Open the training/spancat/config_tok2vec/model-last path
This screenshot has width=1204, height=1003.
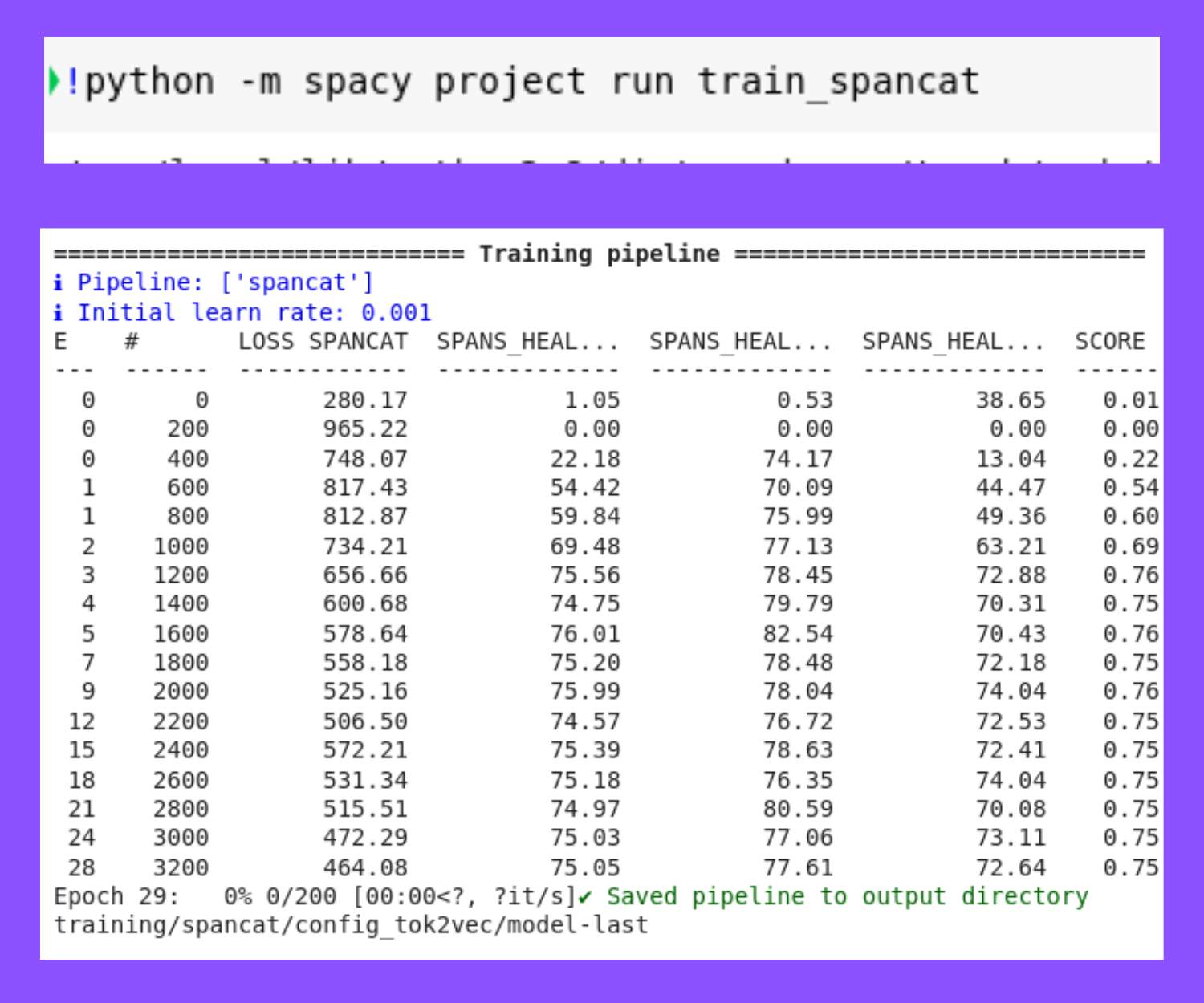point(351,924)
